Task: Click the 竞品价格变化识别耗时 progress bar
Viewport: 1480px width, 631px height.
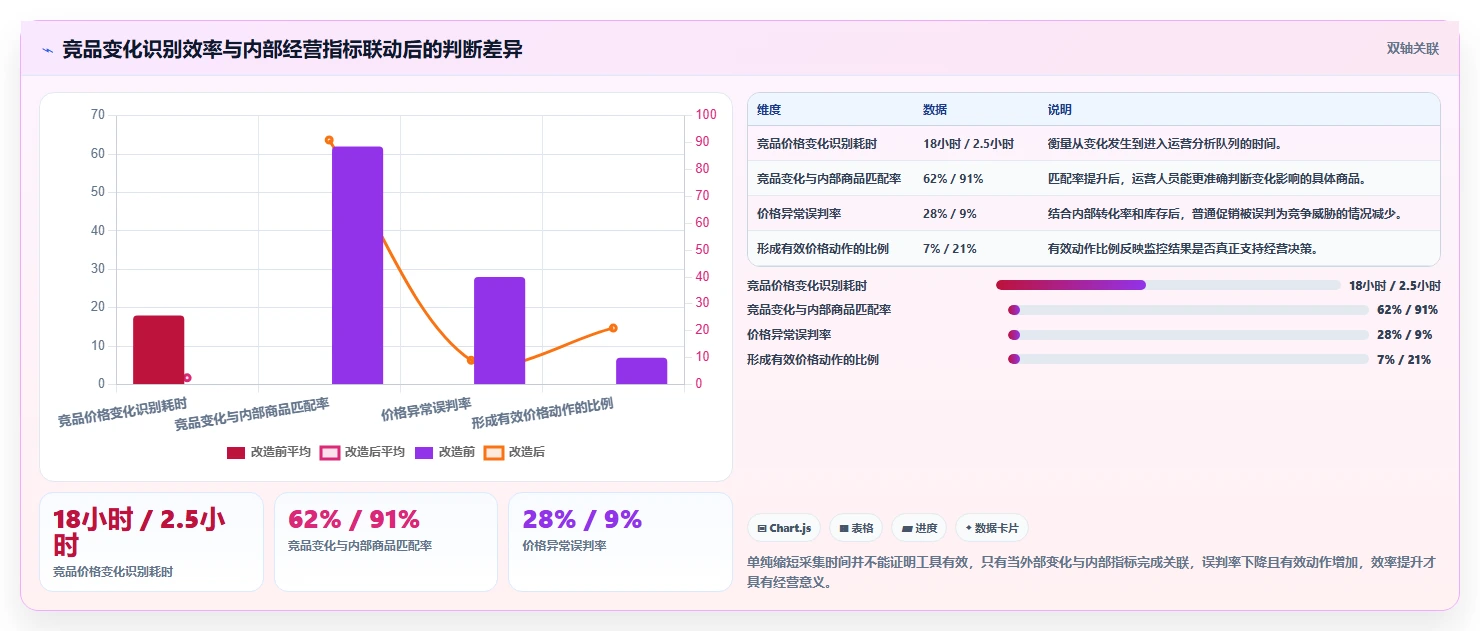Action: tap(1168, 285)
